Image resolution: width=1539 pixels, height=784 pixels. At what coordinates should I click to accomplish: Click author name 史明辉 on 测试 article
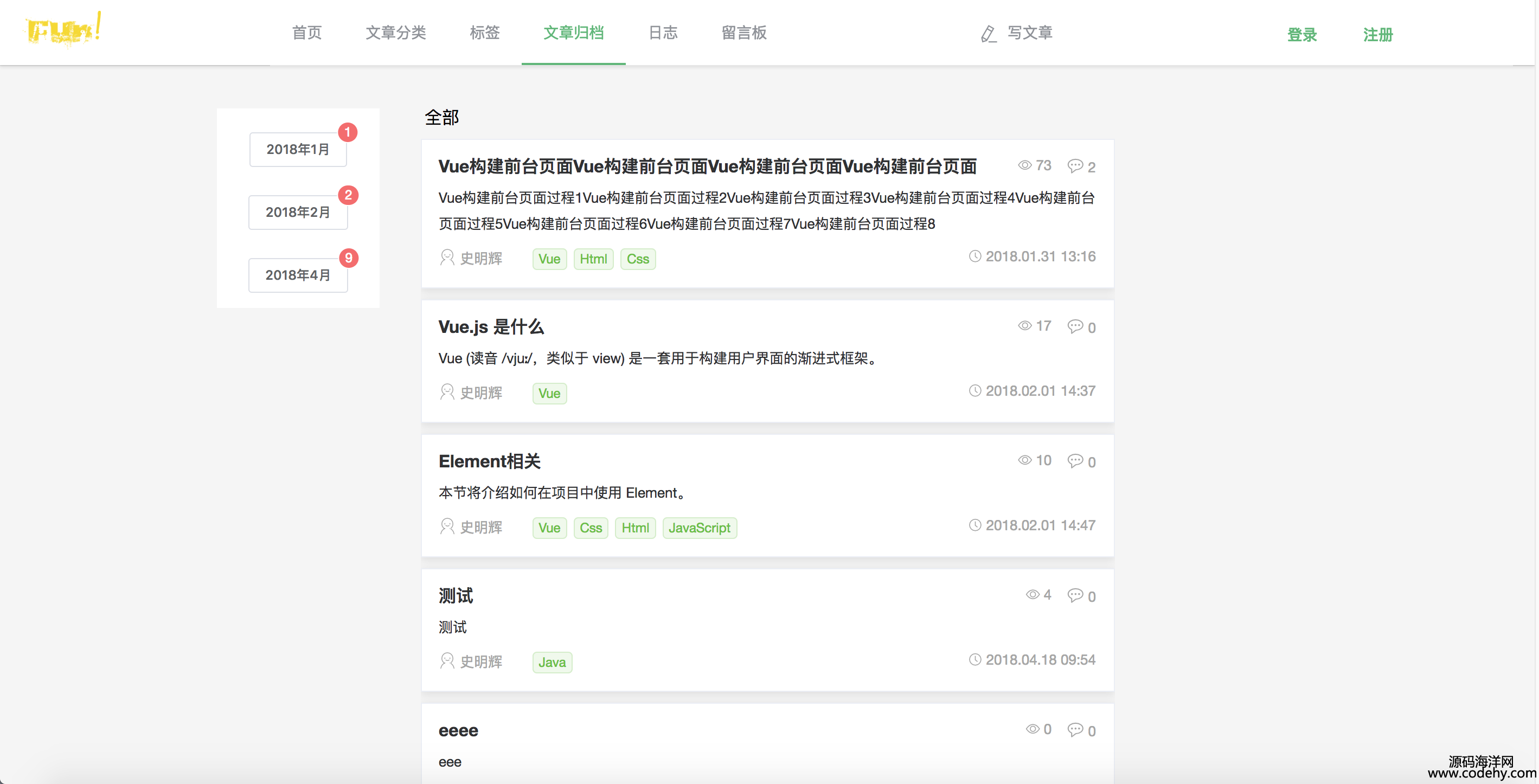tap(481, 661)
